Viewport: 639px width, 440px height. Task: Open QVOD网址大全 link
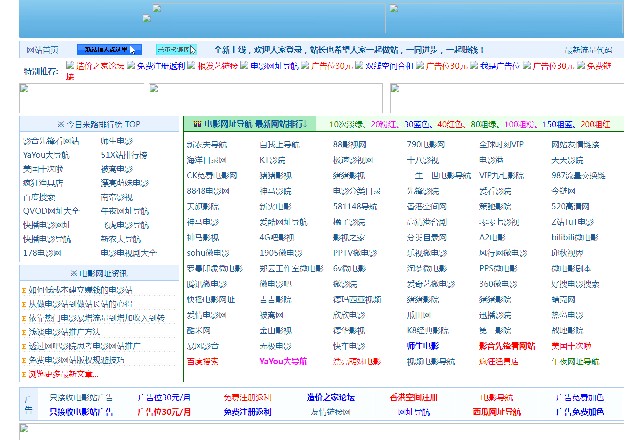(51, 211)
